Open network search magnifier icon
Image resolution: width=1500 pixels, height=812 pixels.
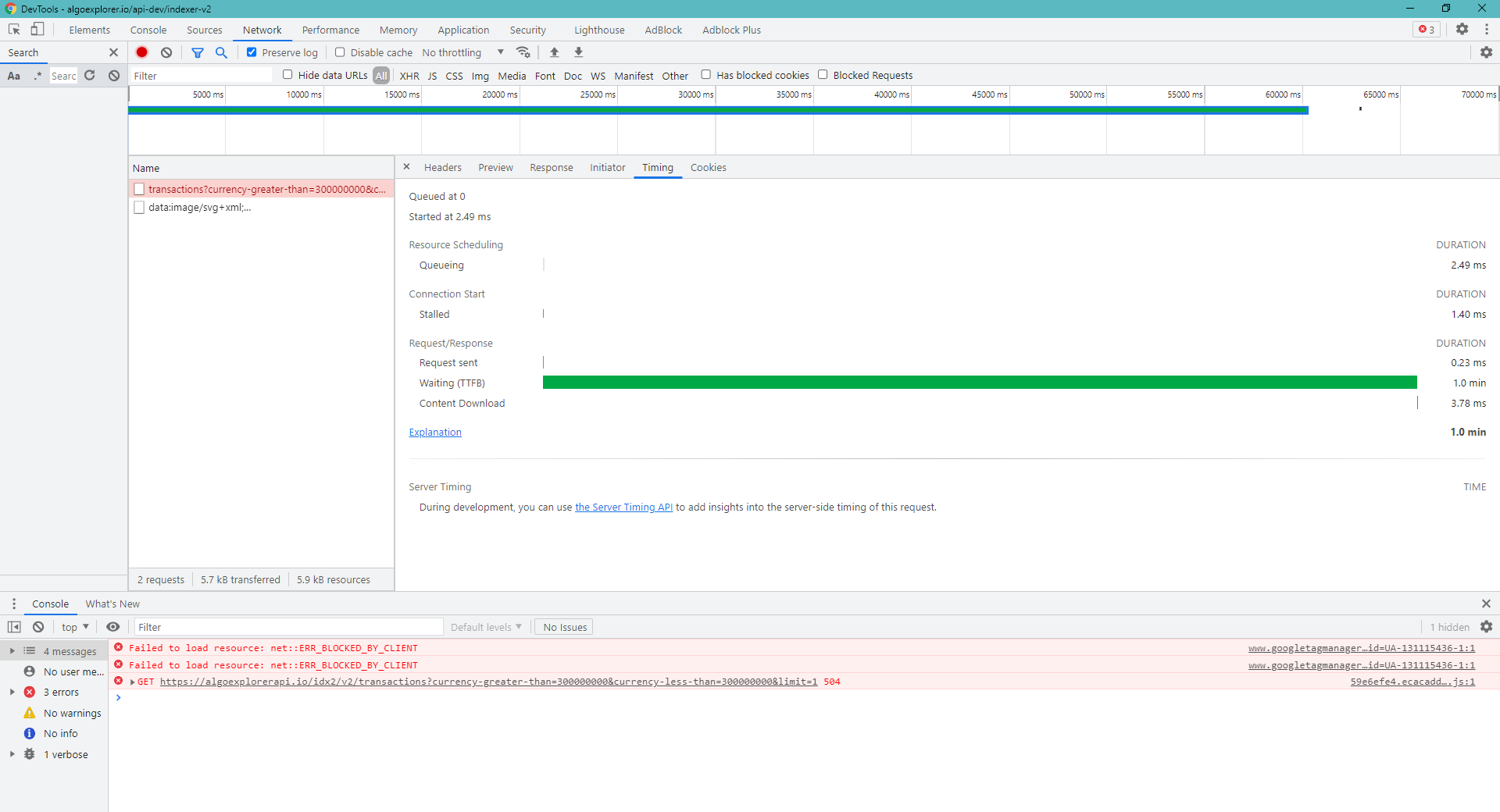click(221, 52)
